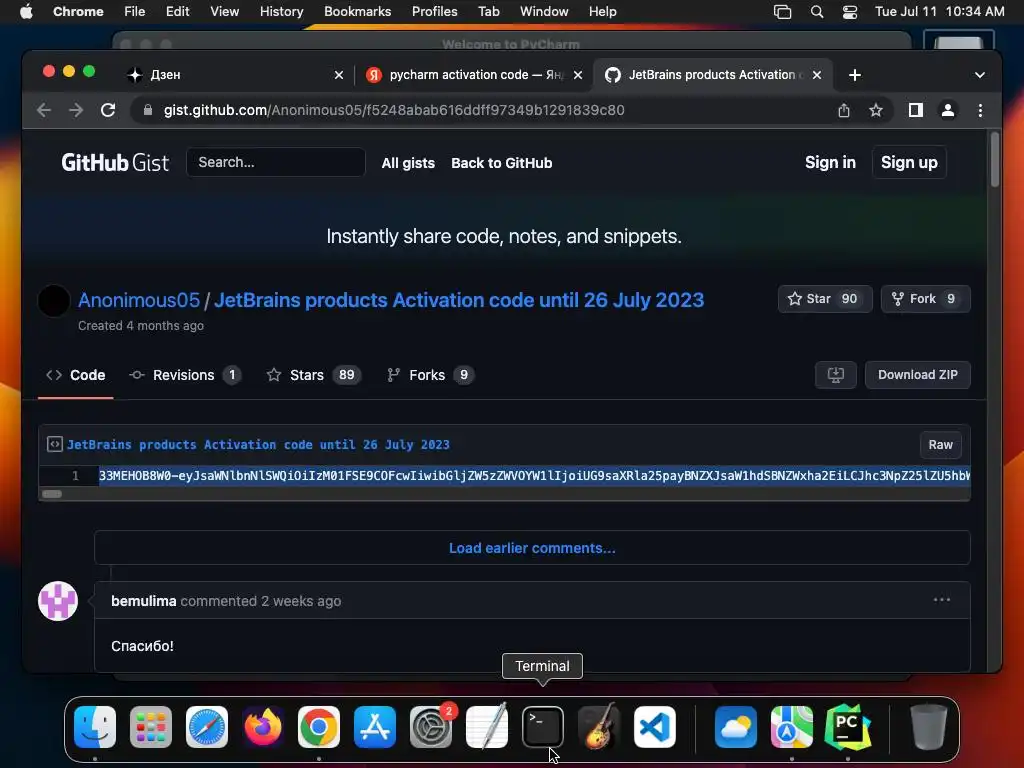Open the Apple menu
Viewport: 1024px width, 768px height.
click(26, 12)
